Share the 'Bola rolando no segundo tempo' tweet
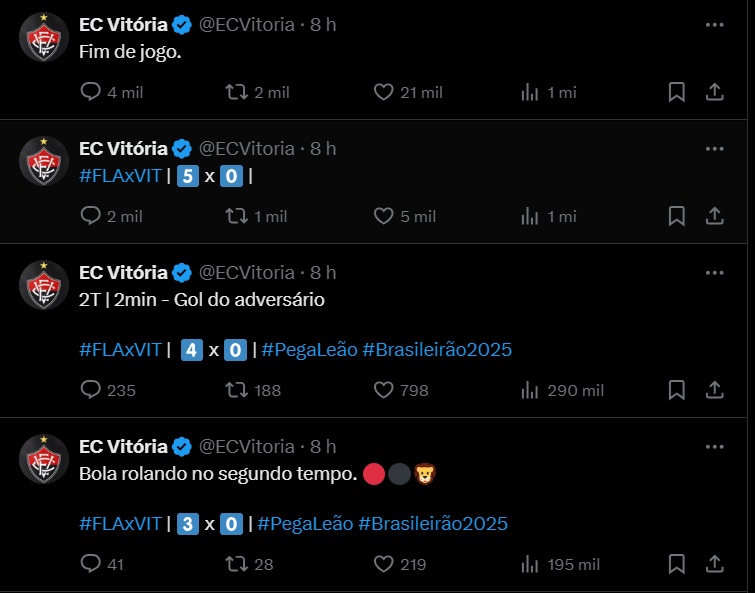Viewport: 755px width, 593px height. click(x=715, y=564)
